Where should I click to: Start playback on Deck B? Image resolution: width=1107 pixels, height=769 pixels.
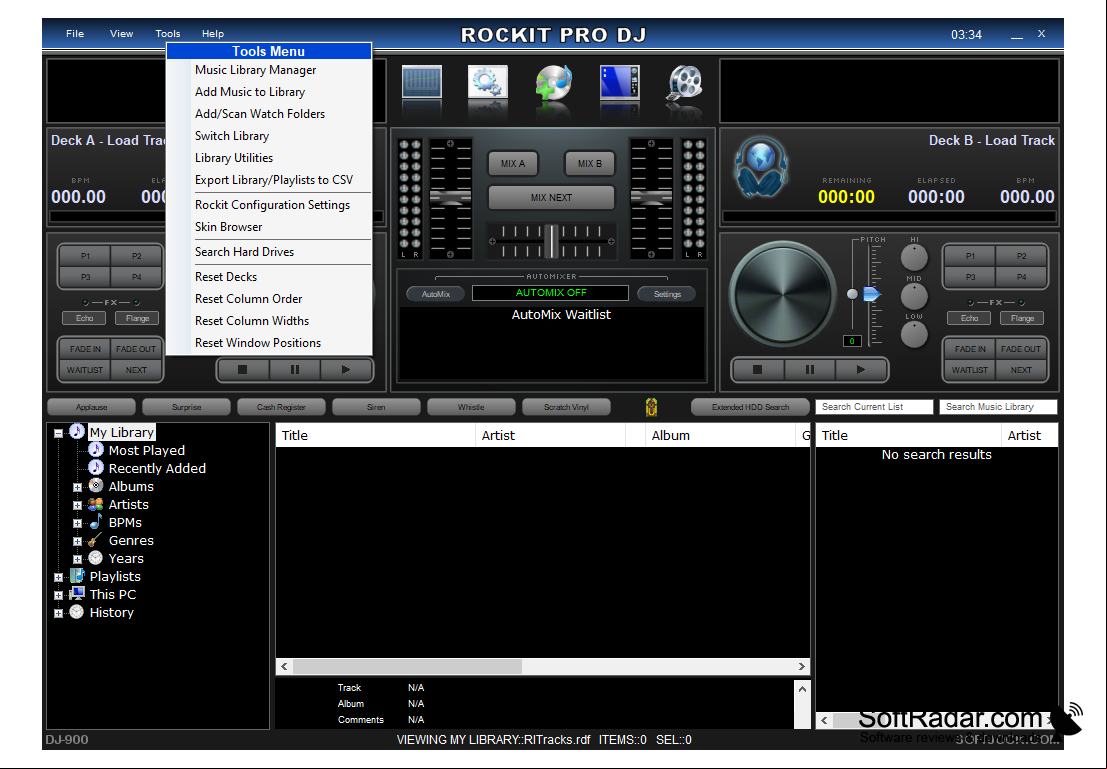coord(861,369)
